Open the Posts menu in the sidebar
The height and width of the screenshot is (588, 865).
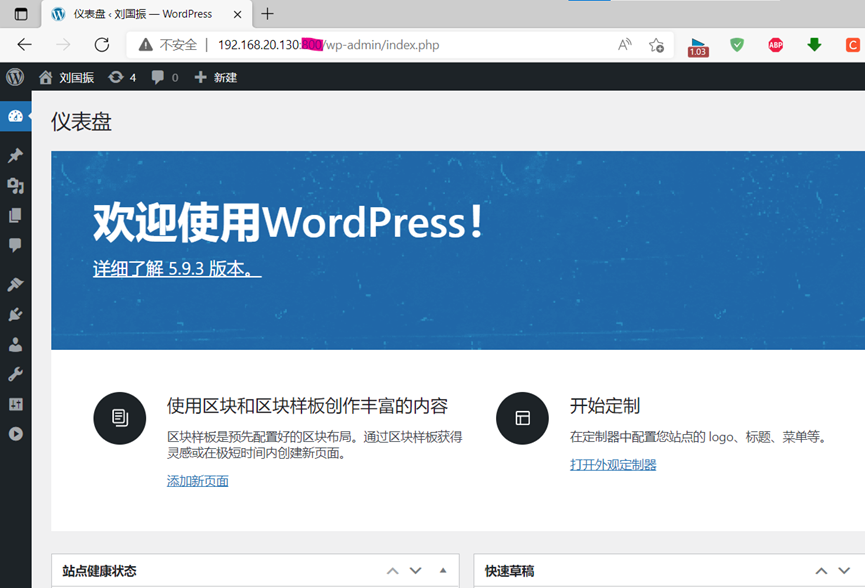click(x=15, y=155)
